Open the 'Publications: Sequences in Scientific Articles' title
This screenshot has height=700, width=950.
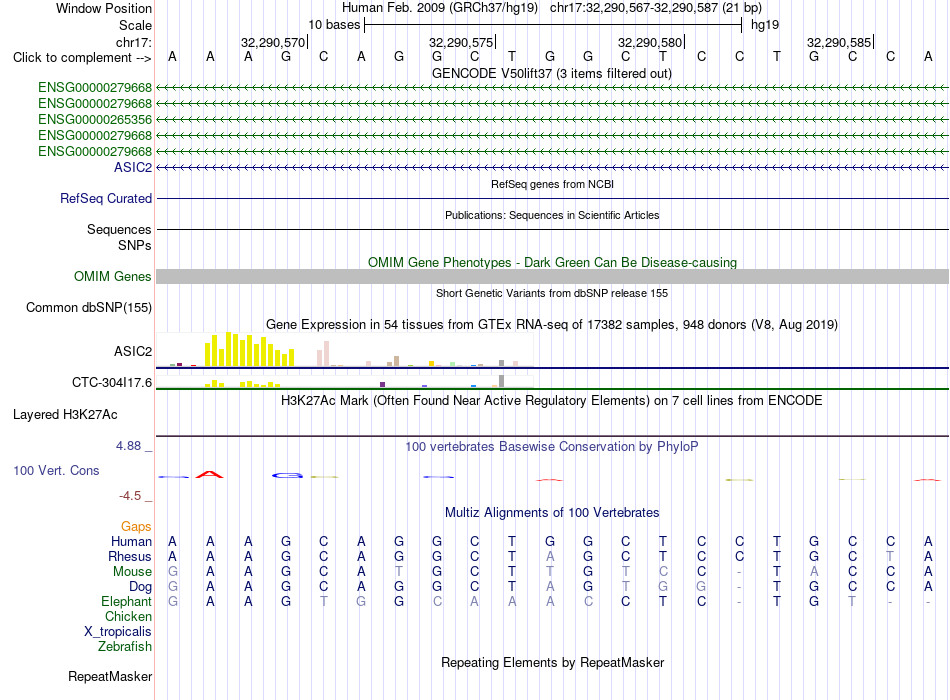click(552, 215)
